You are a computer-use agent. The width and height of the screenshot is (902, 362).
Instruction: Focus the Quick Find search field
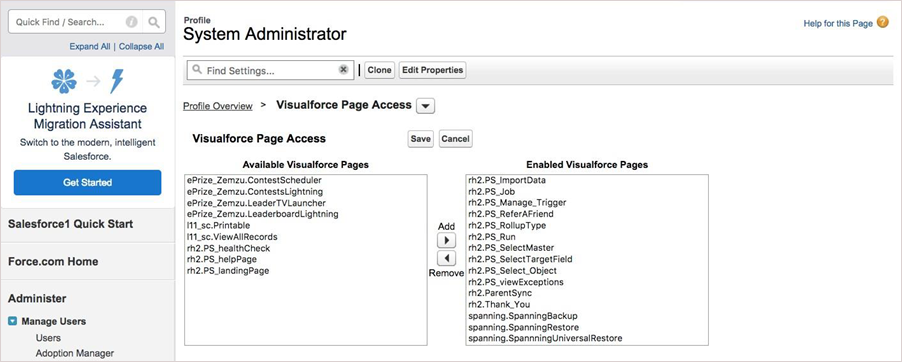tap(75, 22)
